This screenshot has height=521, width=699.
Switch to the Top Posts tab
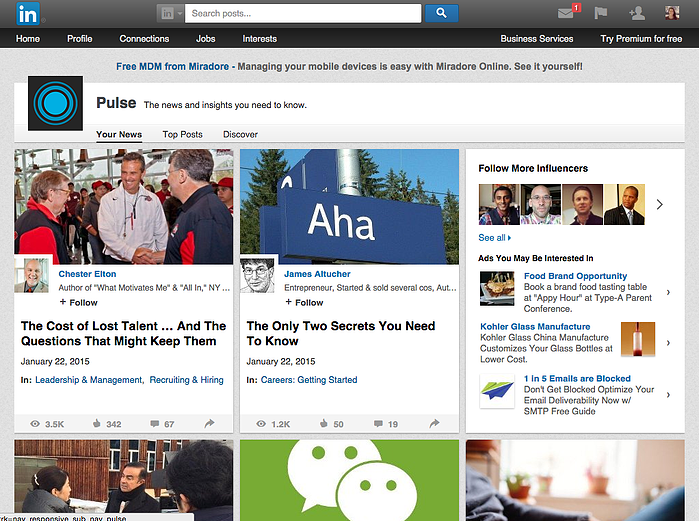[182, 135]
